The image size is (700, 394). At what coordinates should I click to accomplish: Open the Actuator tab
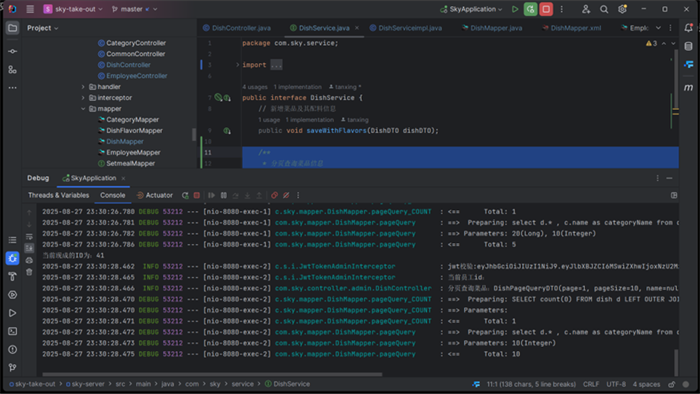[154, 195]
